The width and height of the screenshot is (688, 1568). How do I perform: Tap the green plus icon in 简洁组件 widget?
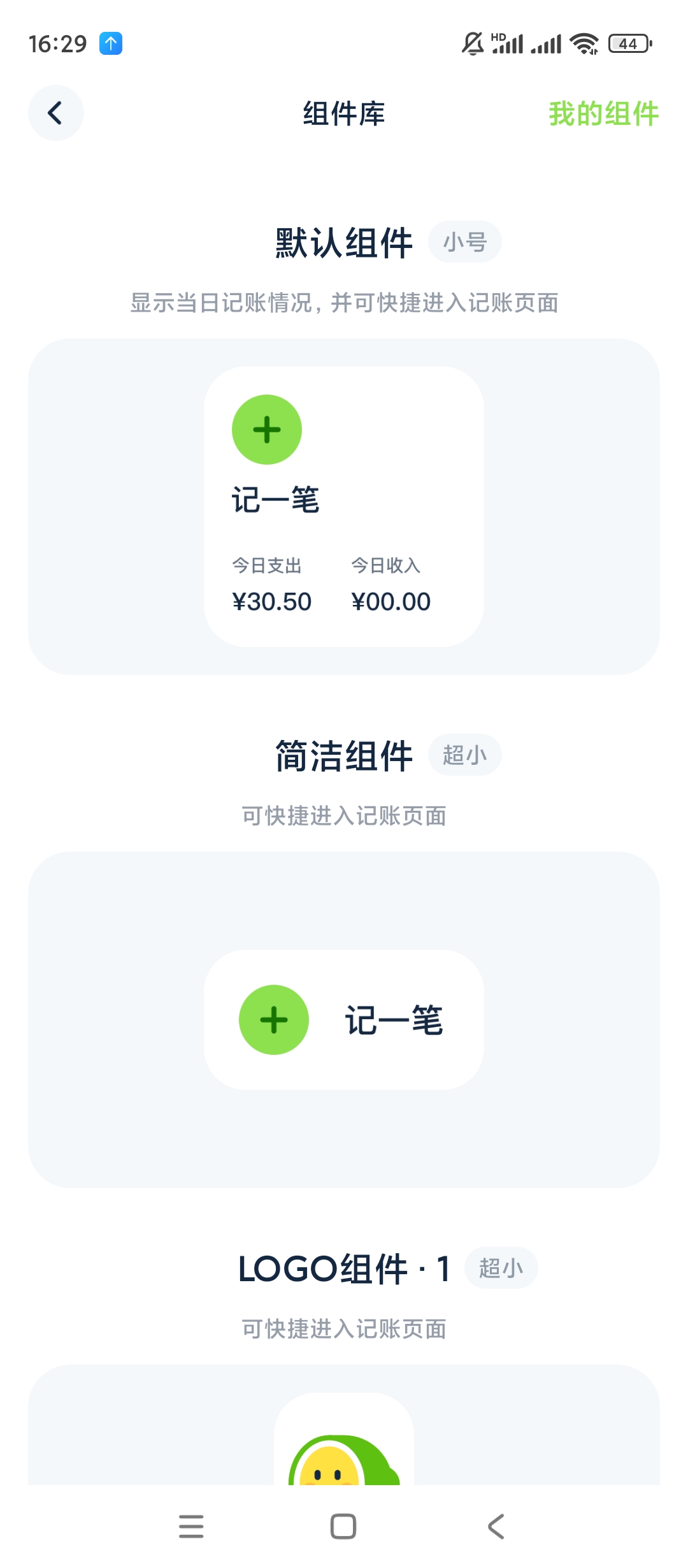point(274,1020)
